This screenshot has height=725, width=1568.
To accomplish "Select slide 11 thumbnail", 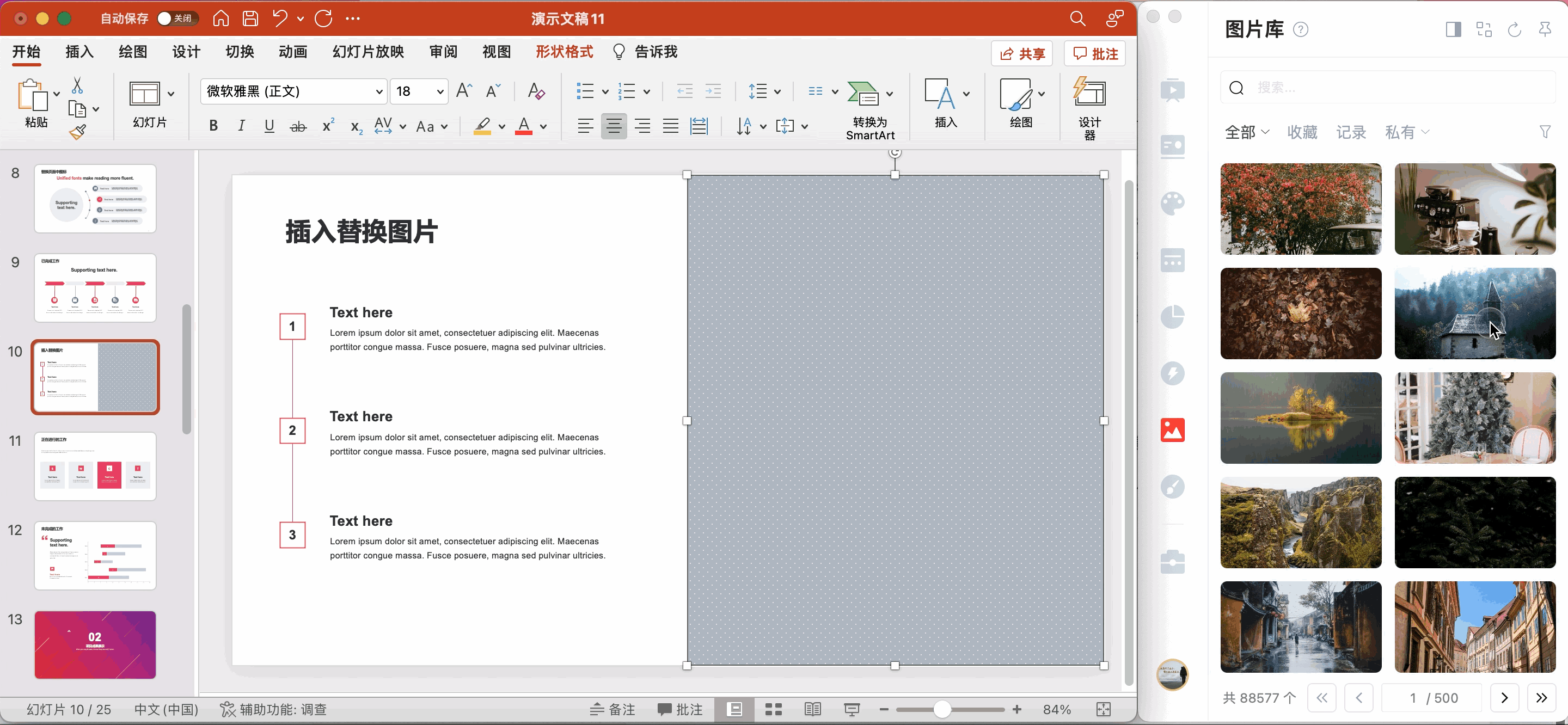I will point(95,466).
